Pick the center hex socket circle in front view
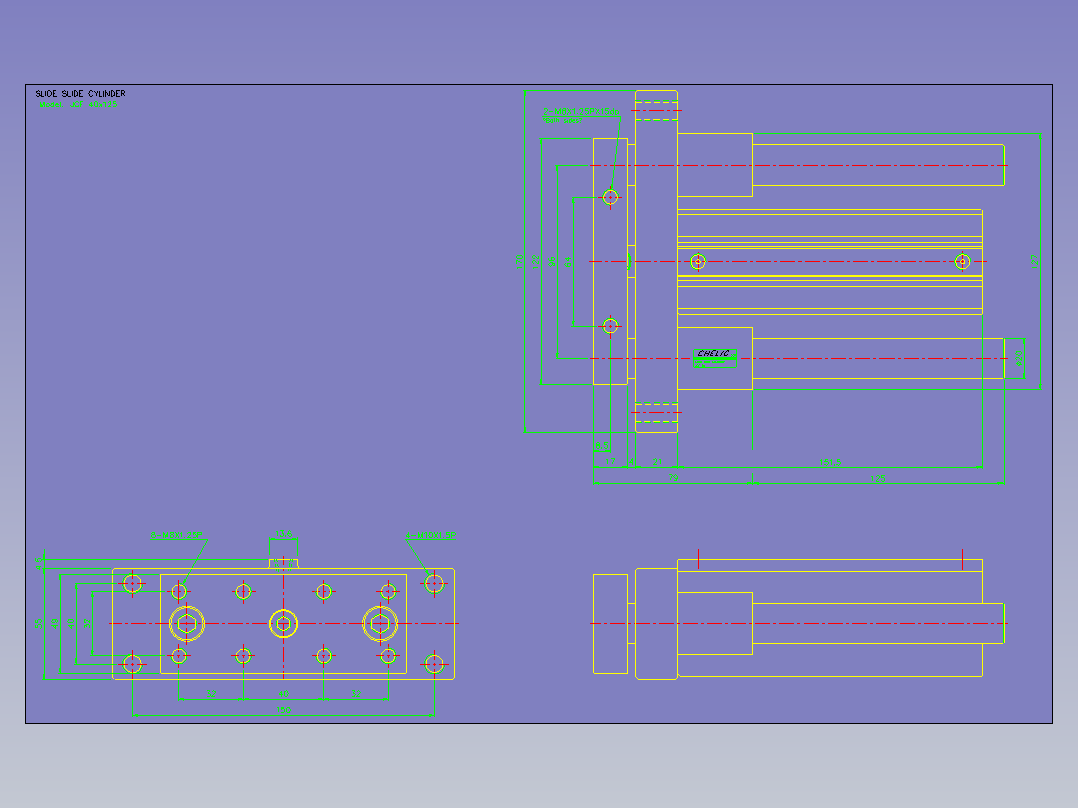Screen dimensions: 1078x808 coord(283,624)
